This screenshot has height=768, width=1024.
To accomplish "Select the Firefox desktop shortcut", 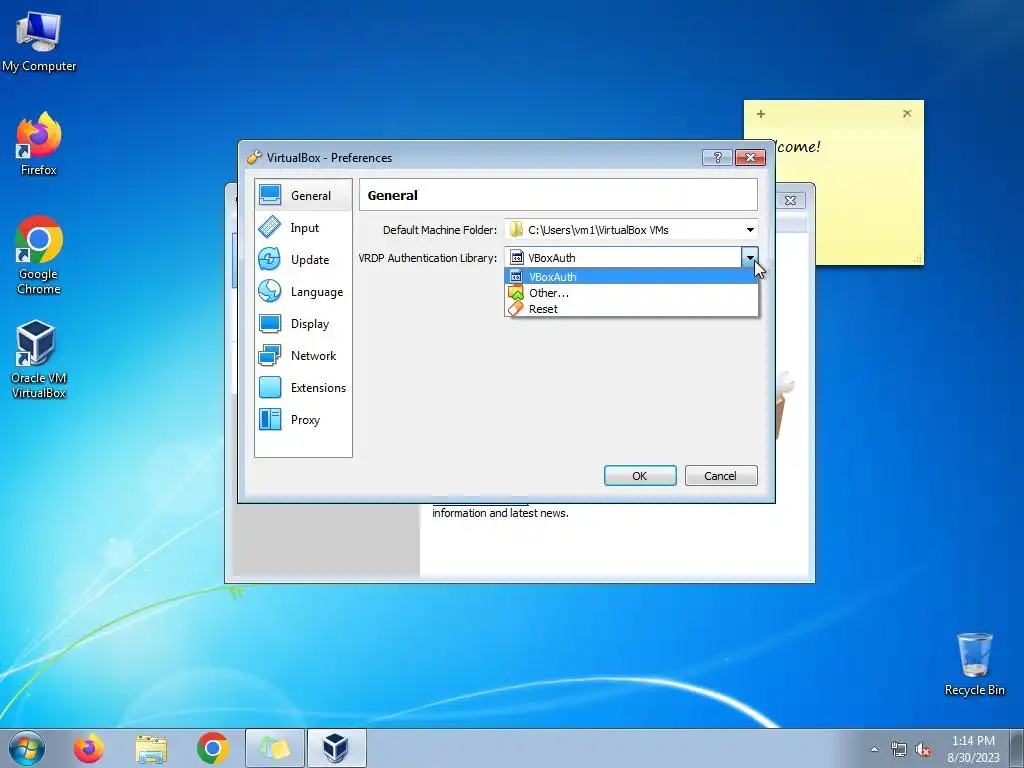I will 39,144.
